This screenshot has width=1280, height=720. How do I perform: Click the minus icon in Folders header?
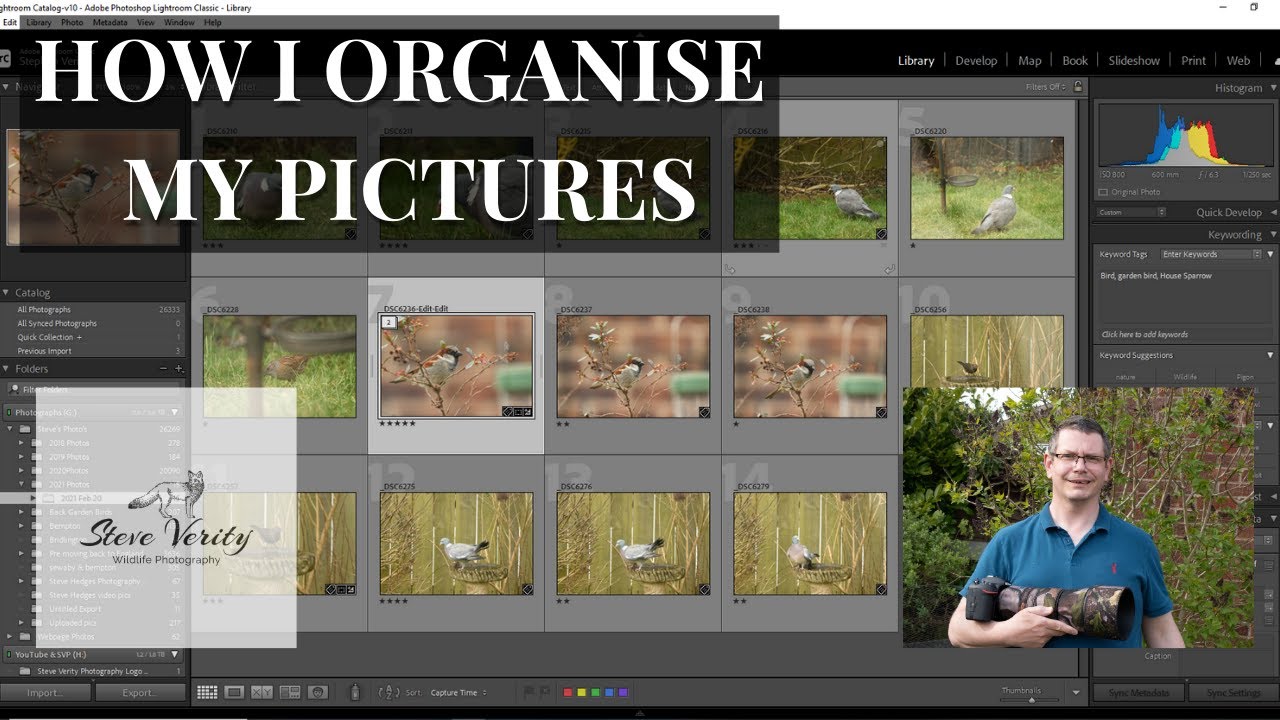(x=164, y=369)
